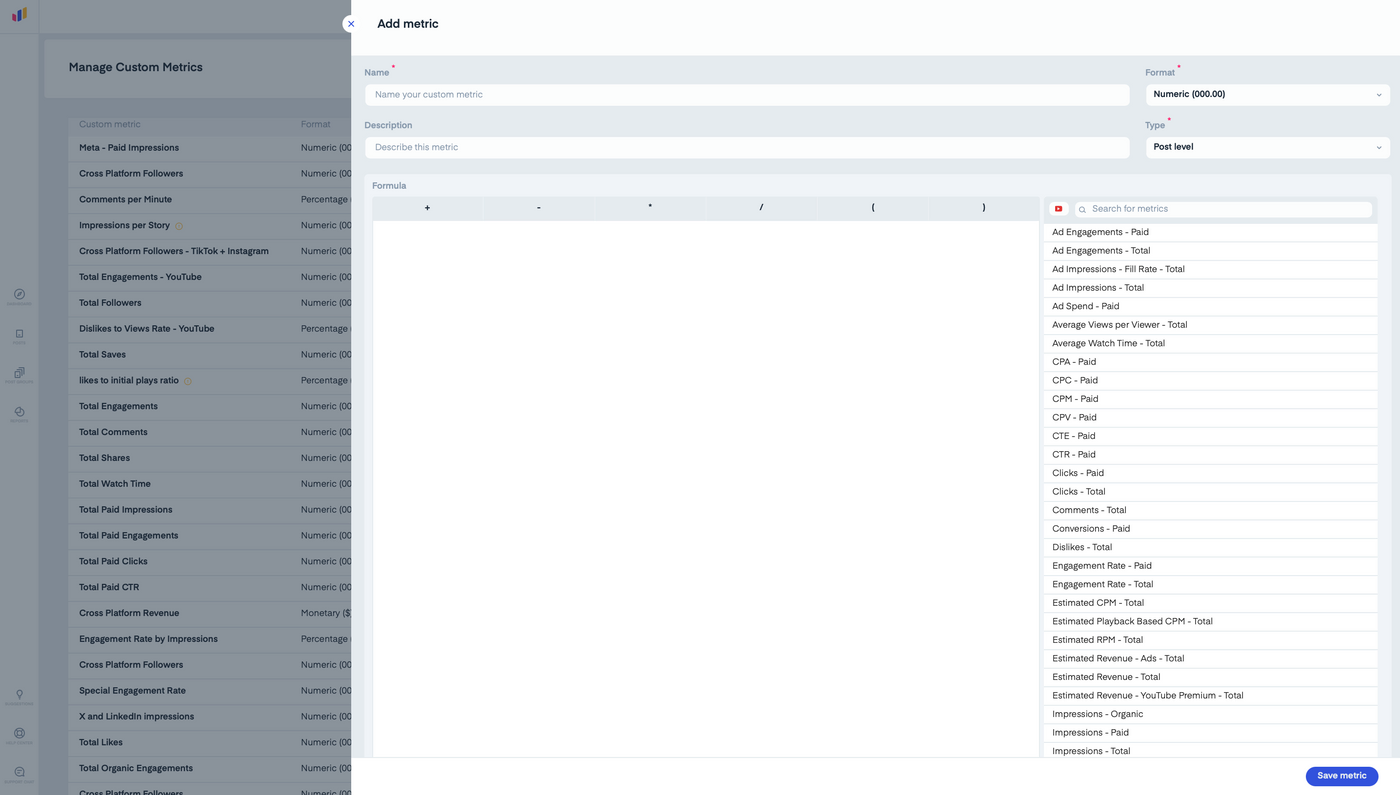Add Ad Engagements - Total metric
1400x795 pixels.
[1210, 251]
